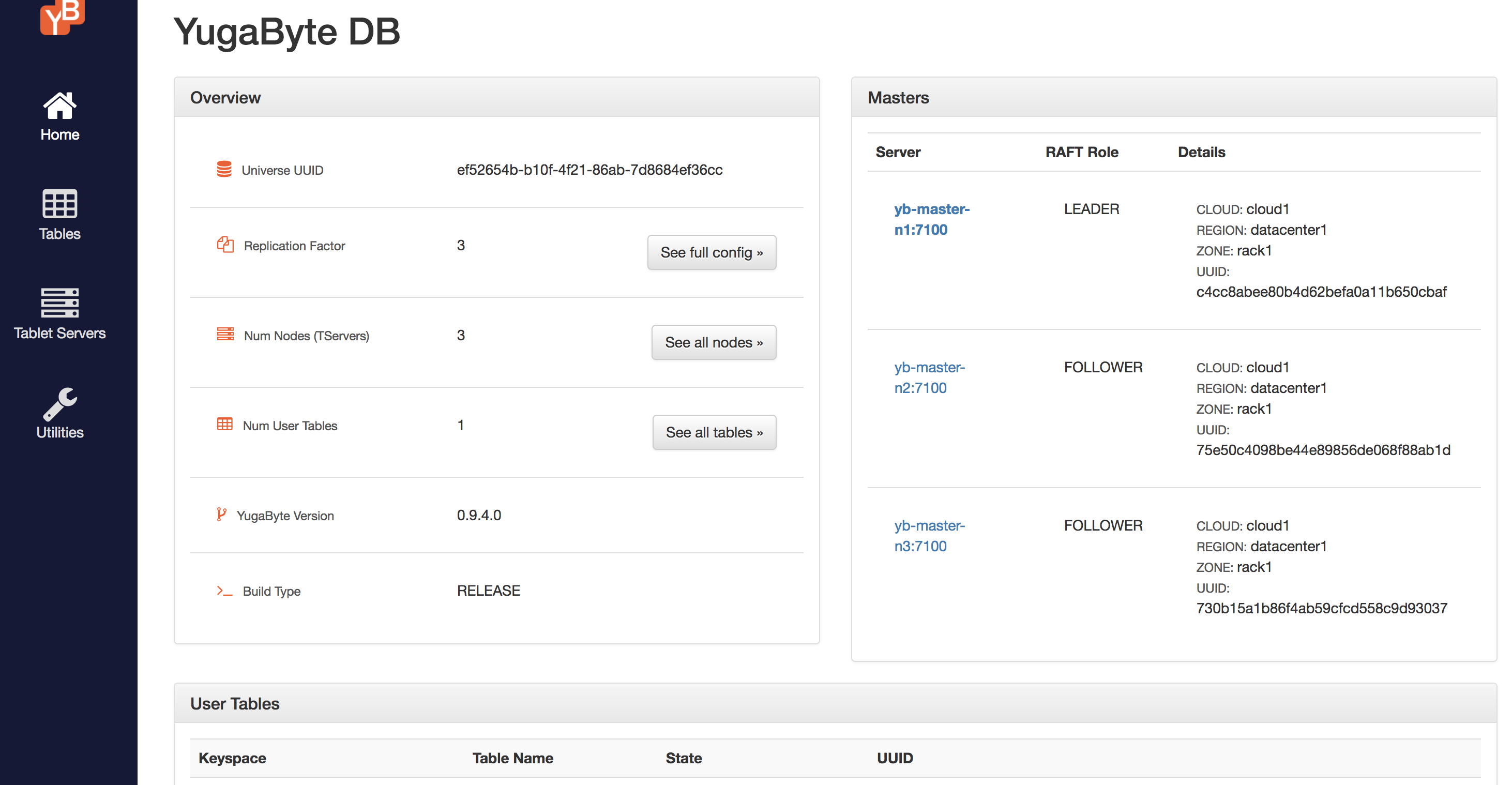Click FOLLOWER role for yb-master-n3

tap(1103, 525)
